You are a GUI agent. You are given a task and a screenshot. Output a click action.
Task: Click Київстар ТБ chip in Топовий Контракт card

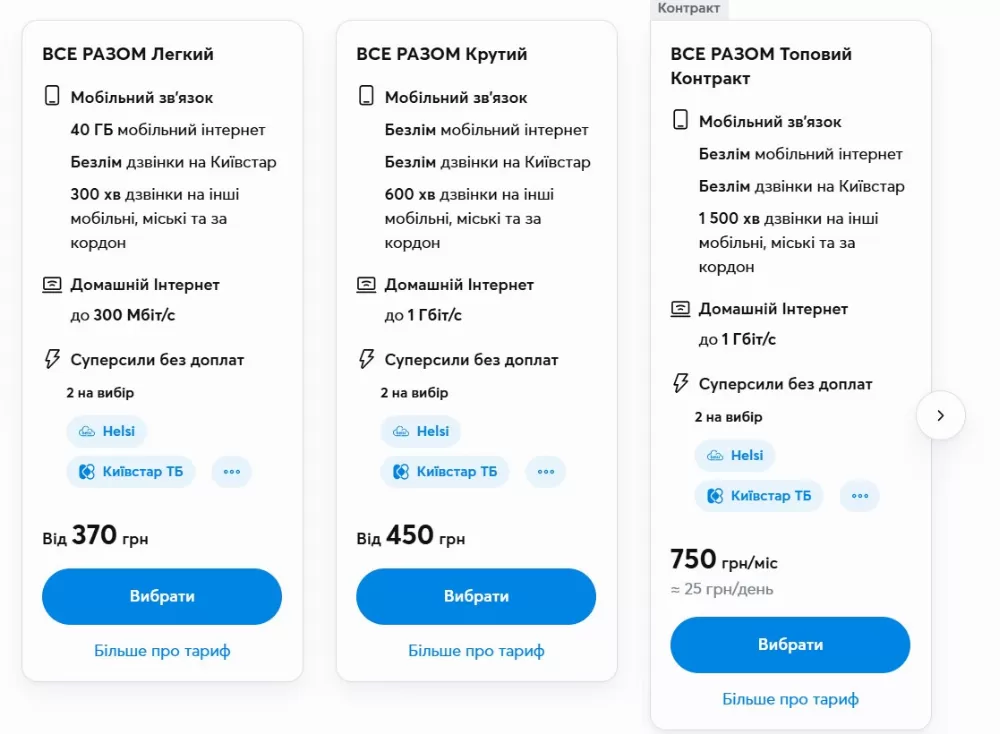759,495
